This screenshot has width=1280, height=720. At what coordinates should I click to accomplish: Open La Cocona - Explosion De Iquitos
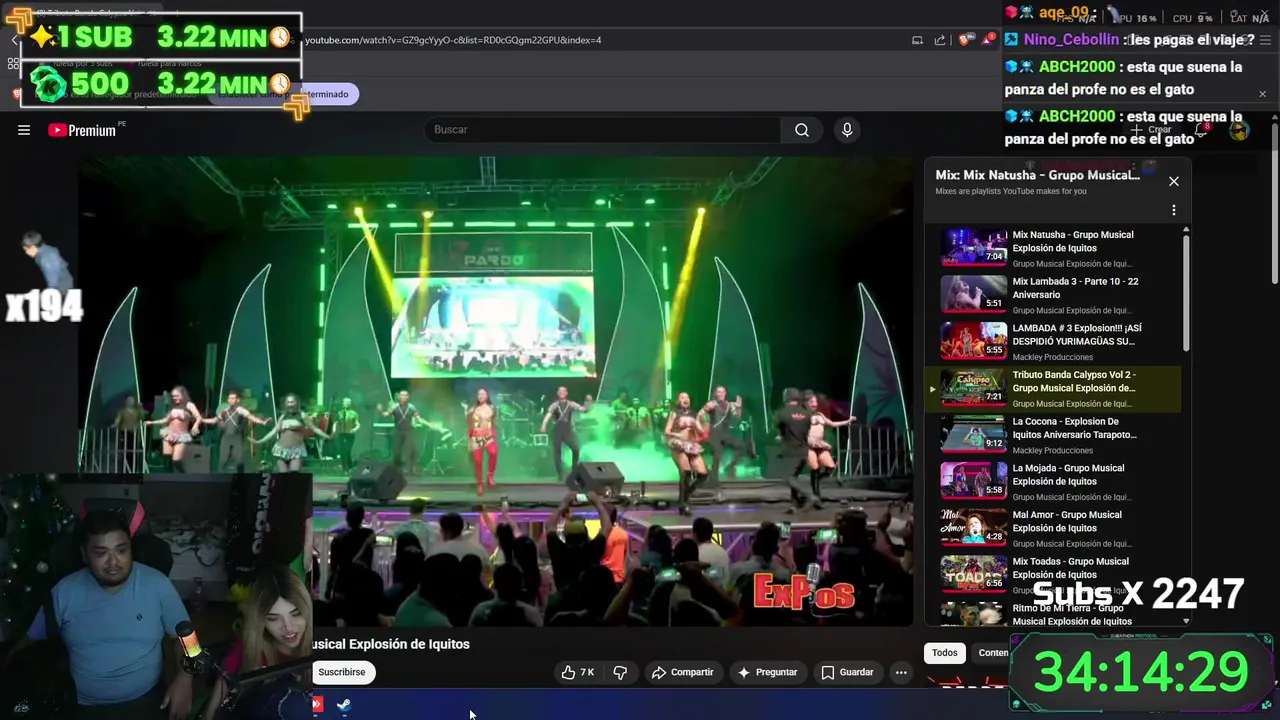click(x=1074, y=428)
